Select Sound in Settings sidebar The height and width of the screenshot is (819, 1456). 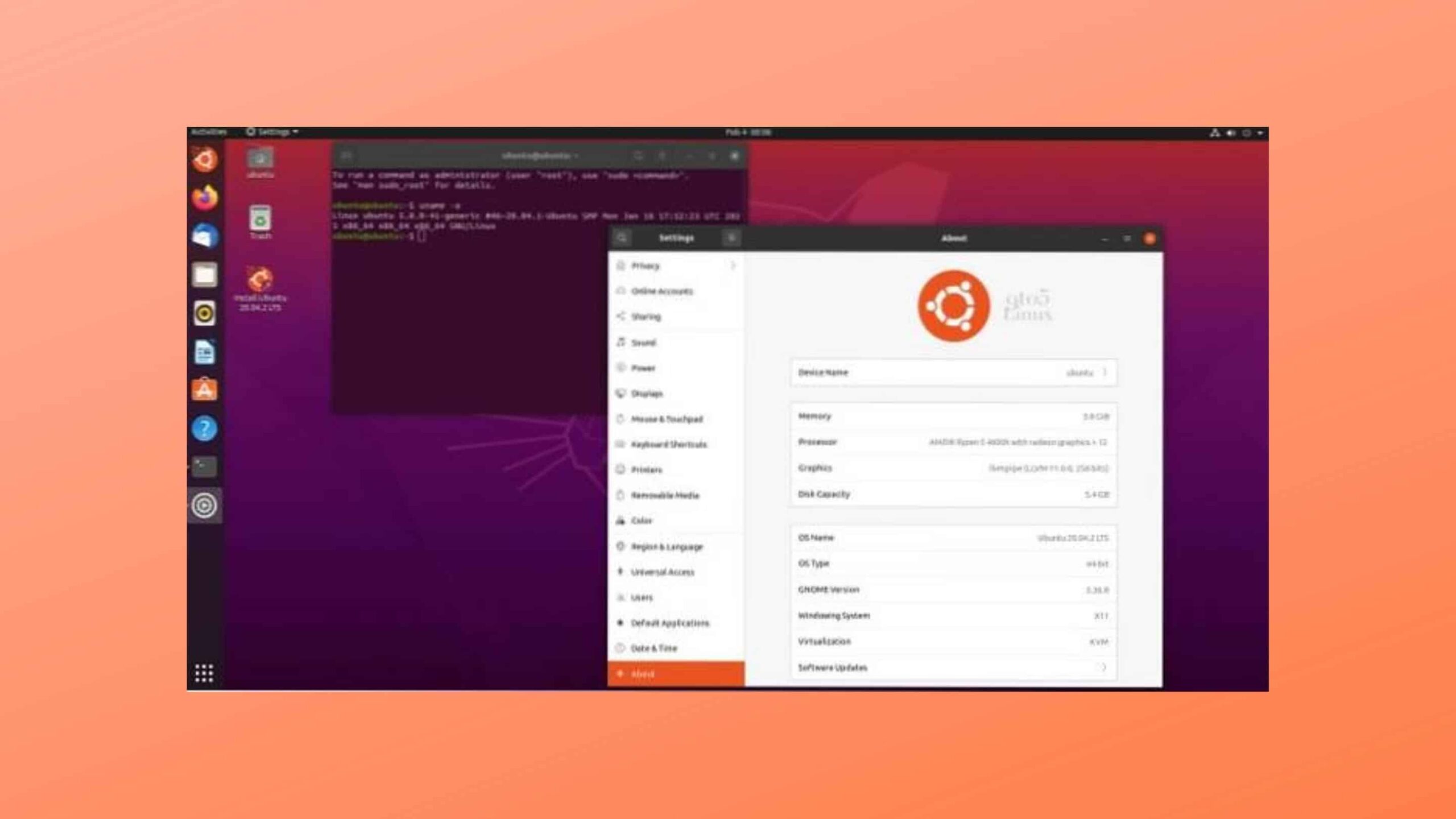coord(676,342)
